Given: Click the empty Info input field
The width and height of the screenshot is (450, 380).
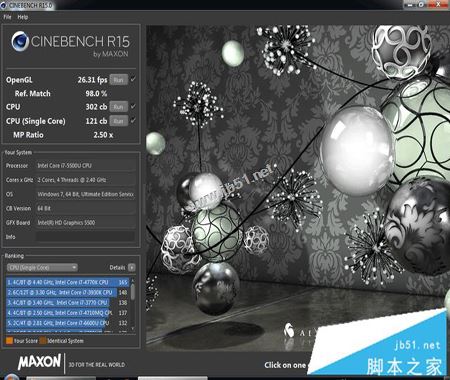Looking at the screenshot, I should click(85, 237).
